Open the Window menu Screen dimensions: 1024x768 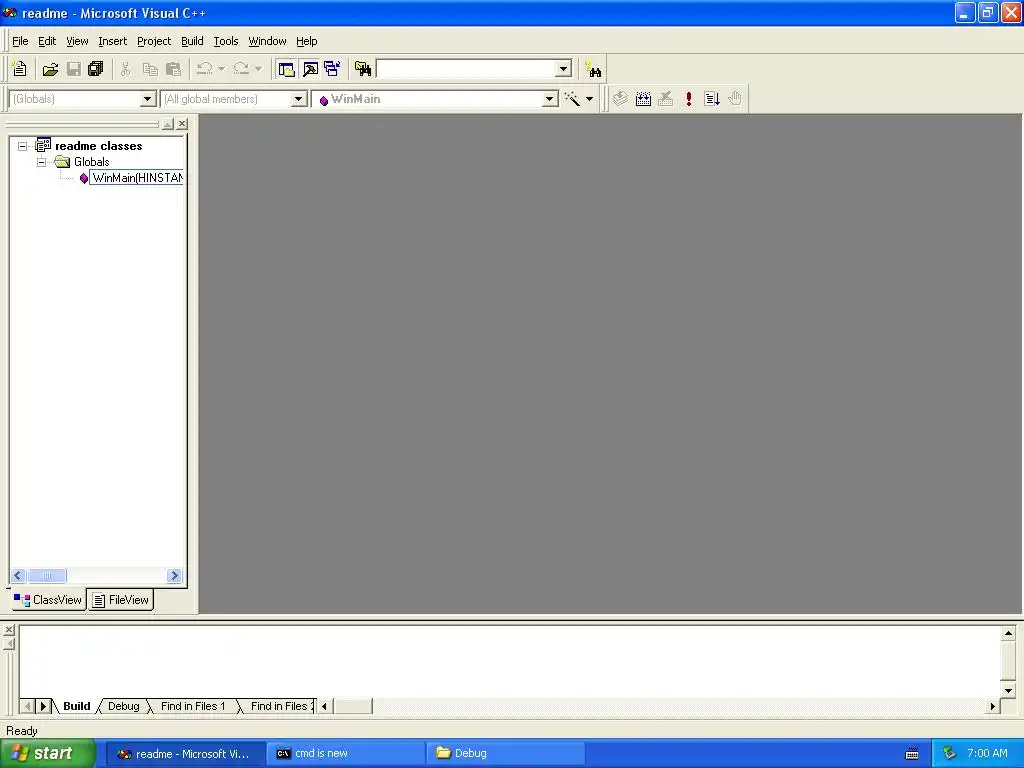(x=267, y=41)
